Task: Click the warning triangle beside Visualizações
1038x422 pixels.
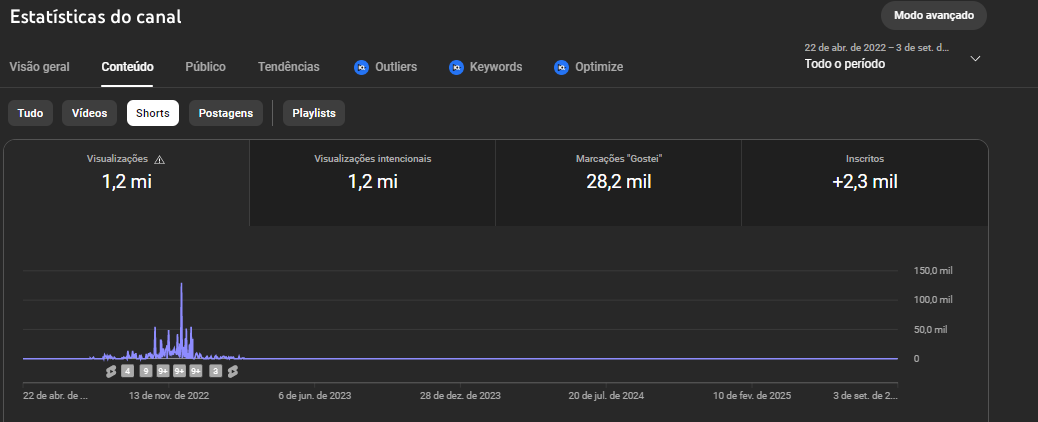Action: coord(159,159)
